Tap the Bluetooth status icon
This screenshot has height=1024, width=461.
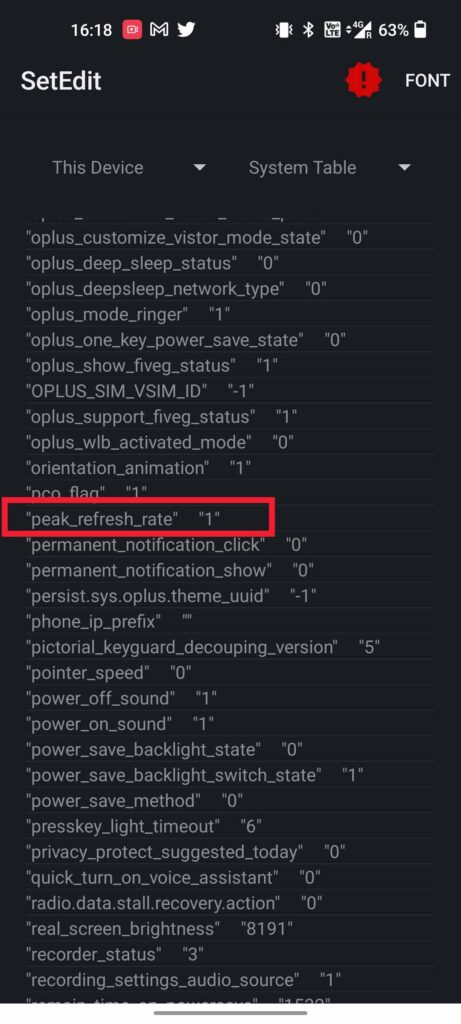point(308,30)
